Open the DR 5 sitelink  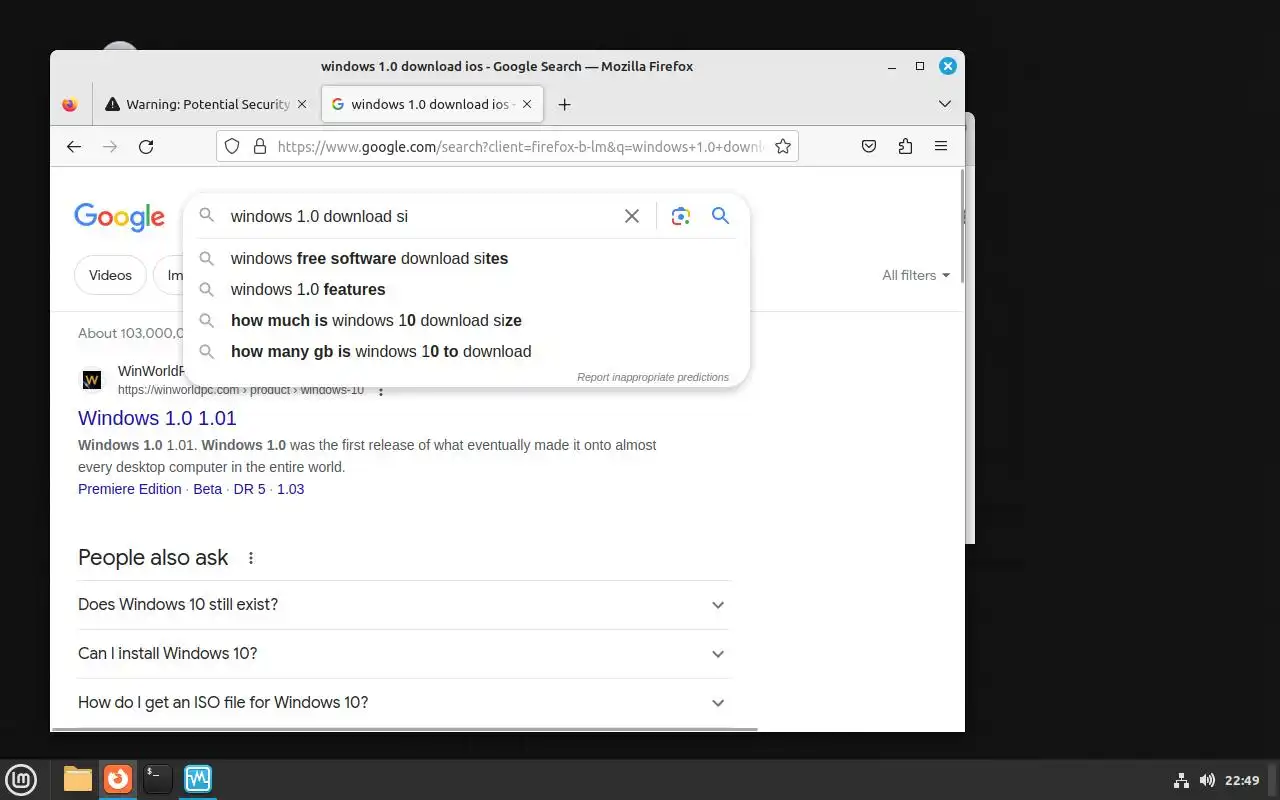tap(250, 489)
